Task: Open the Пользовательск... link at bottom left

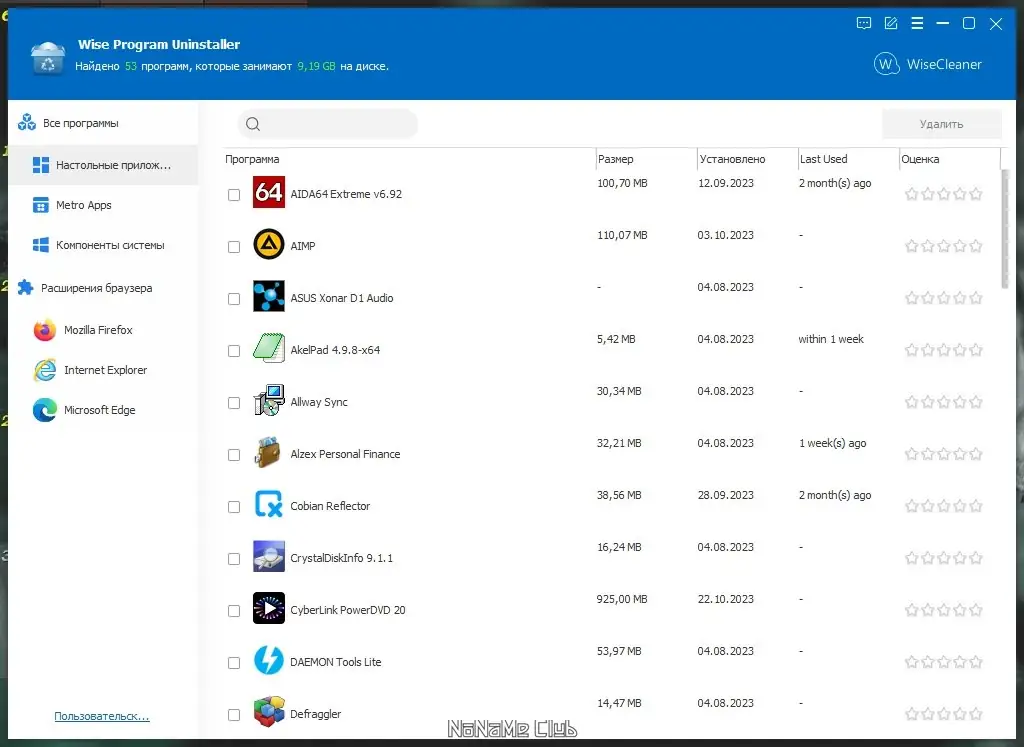Action: 102,716
